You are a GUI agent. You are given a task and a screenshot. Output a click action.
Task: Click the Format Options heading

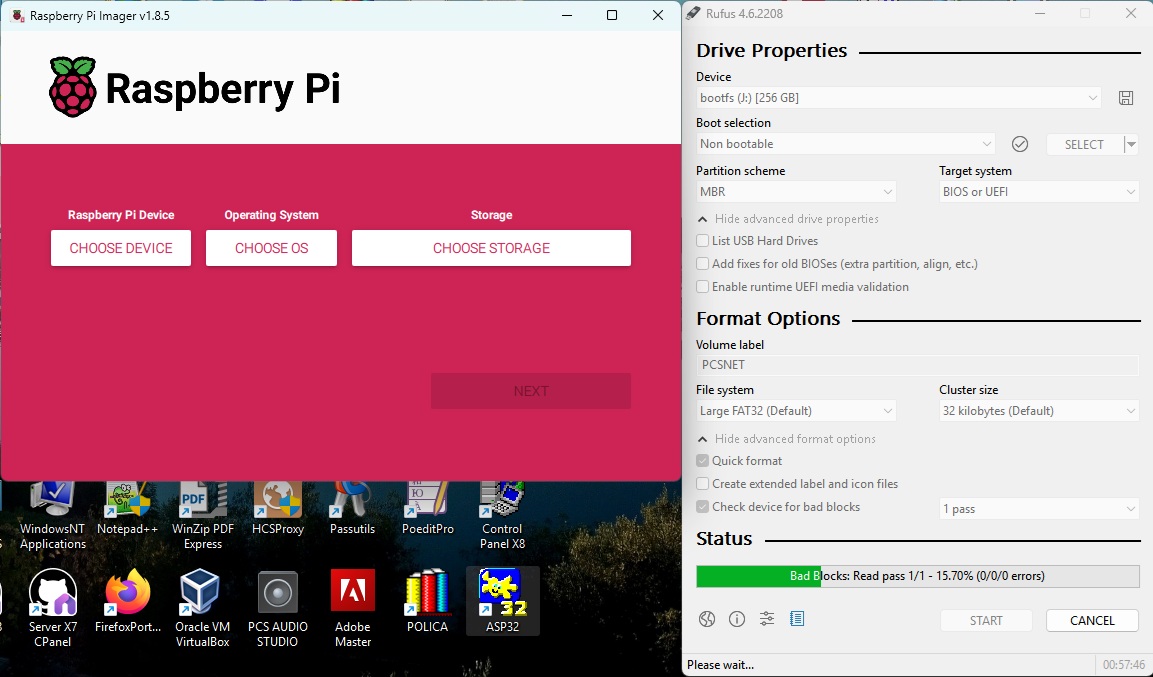tap(768, 318)
